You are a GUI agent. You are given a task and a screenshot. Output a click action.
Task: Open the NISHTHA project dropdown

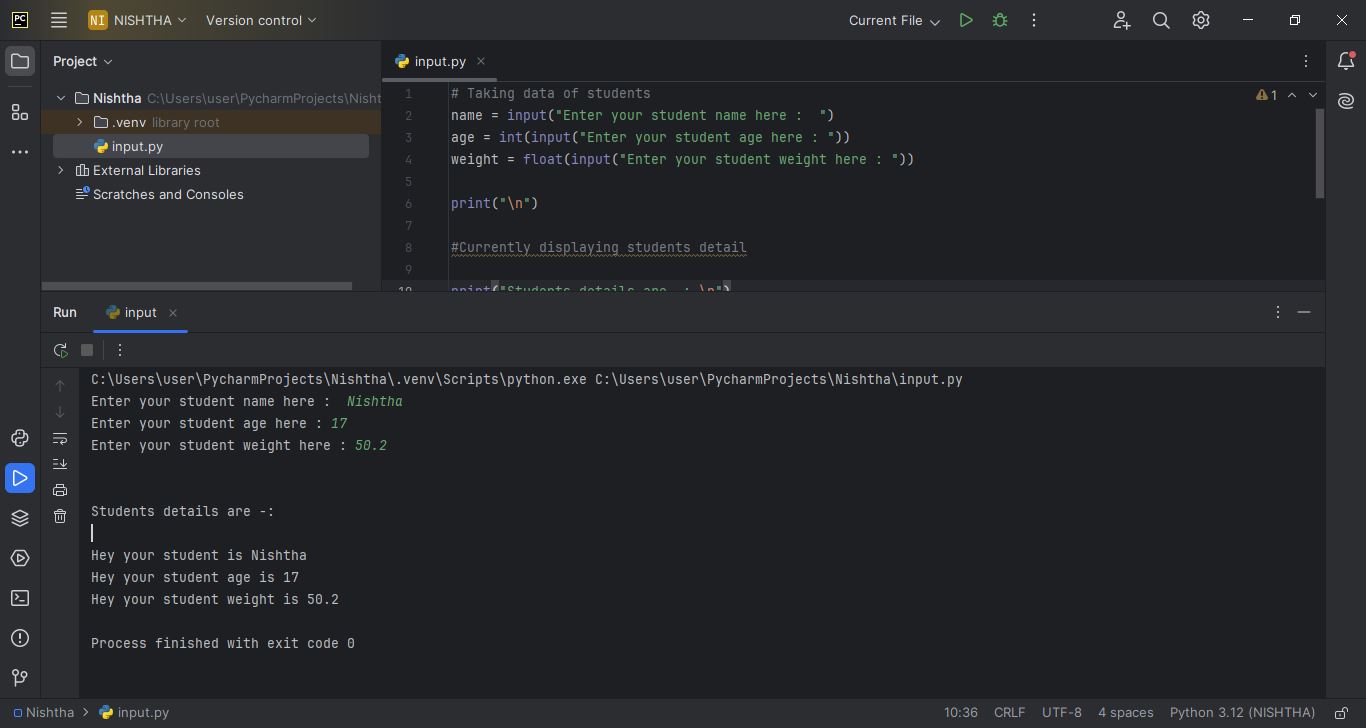[137, 20]
